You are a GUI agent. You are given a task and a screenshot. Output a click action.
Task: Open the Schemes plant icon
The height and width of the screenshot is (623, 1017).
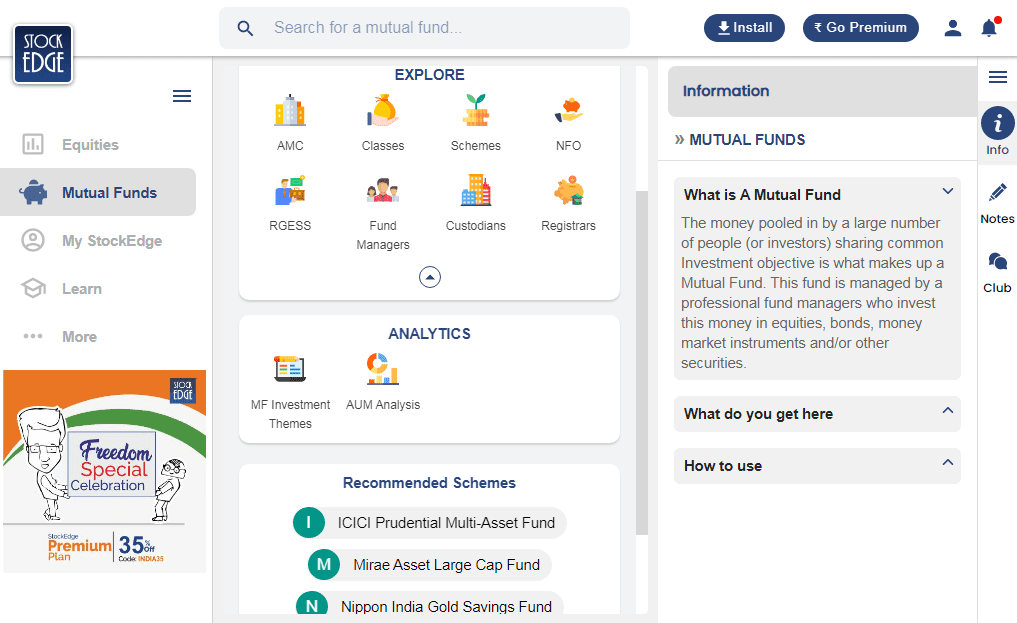475,110
